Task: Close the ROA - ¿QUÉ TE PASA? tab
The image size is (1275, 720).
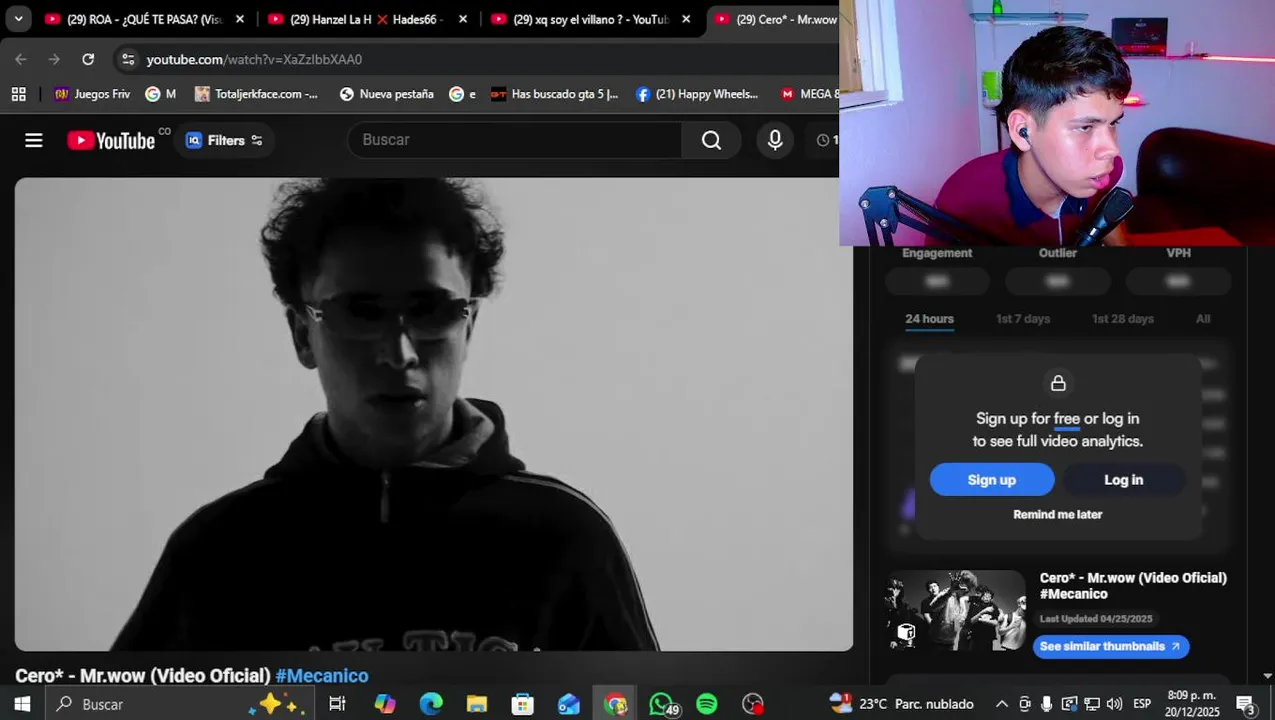Action: pos(240,19)
